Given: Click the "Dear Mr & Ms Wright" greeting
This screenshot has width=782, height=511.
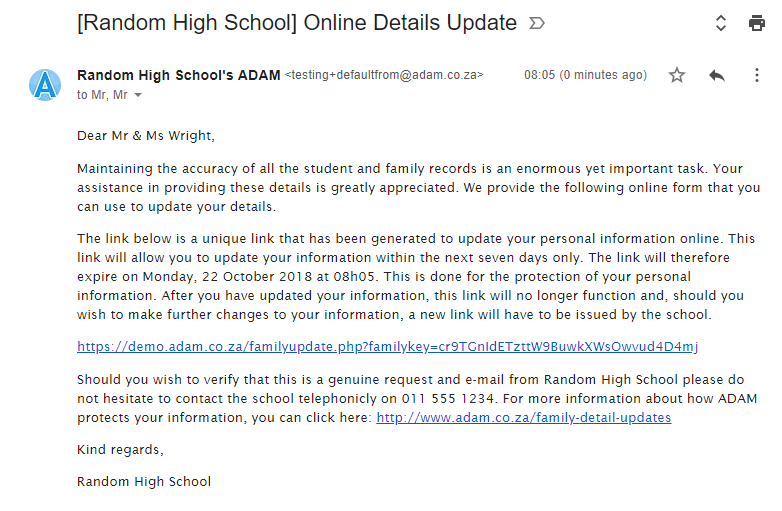Looking at the screenshot, I should pos(146,136).
